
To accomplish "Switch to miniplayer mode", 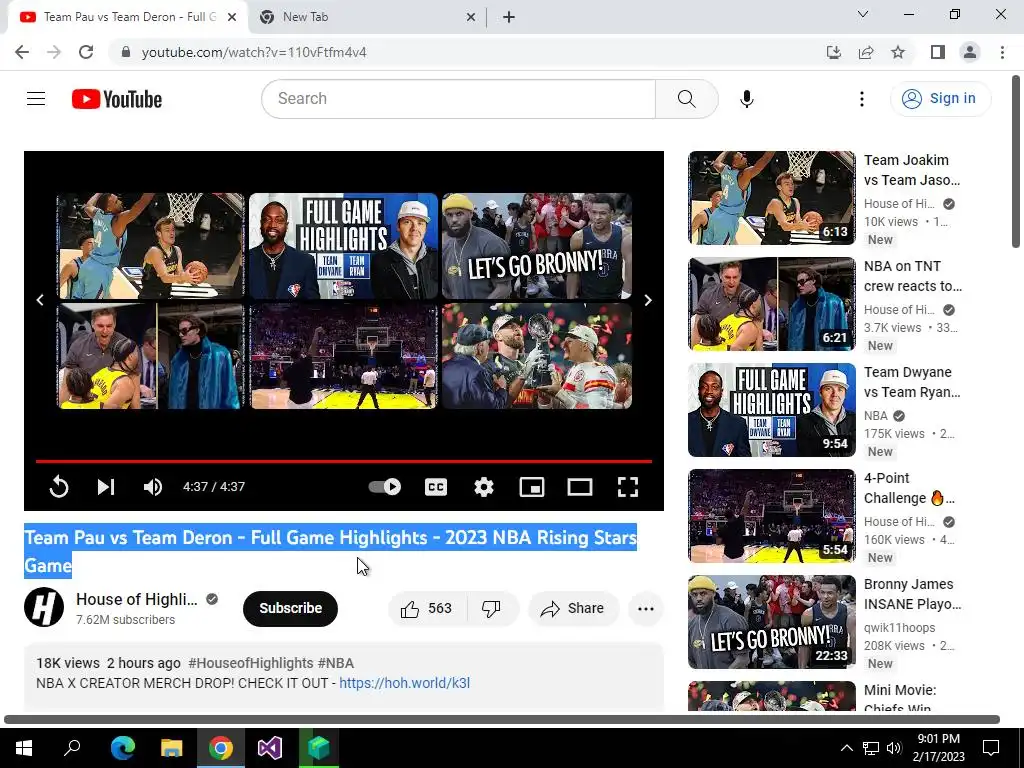I will tap(532, 487).
